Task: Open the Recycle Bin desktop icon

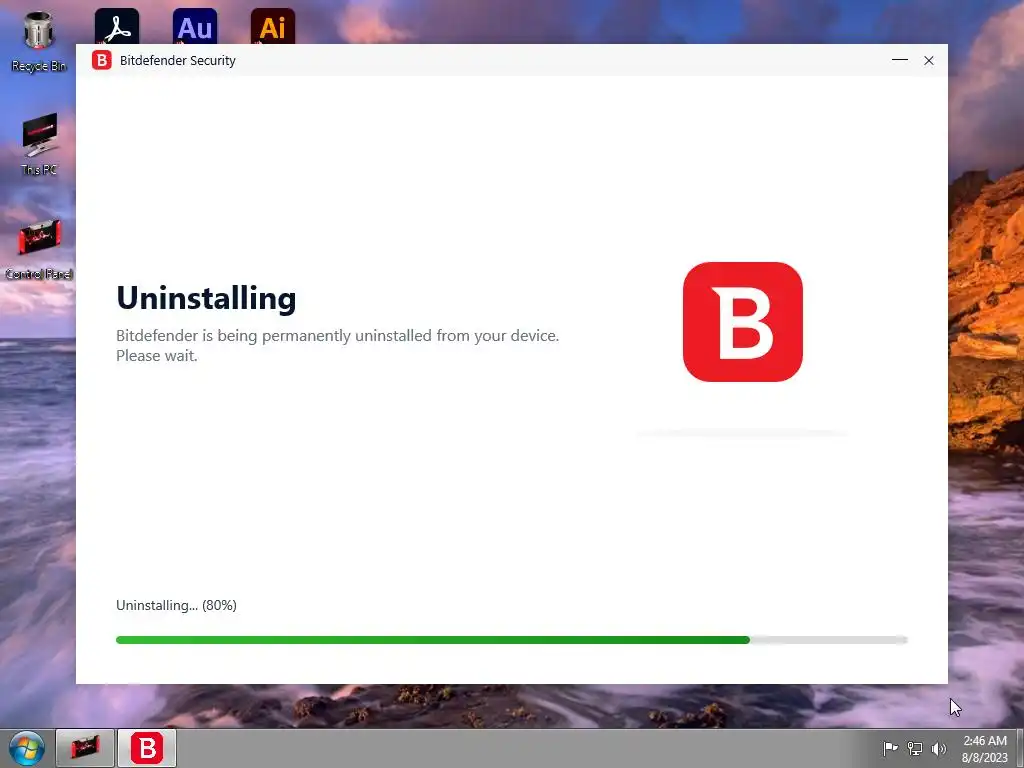Action: (x=39, y=40)
